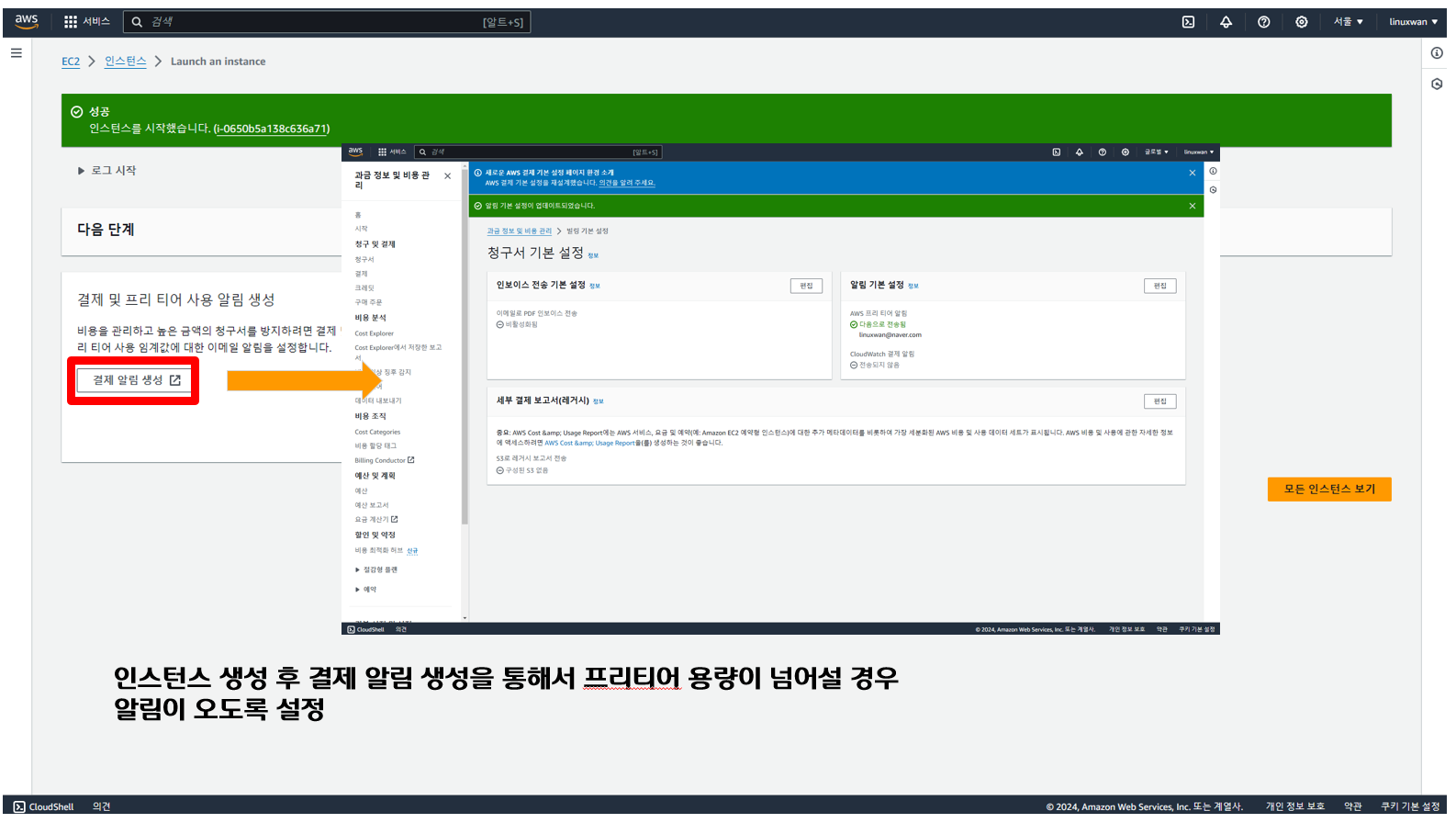Open CloudShell in billing console footer
The image size is (1456, 823).
tap(366, 629)
